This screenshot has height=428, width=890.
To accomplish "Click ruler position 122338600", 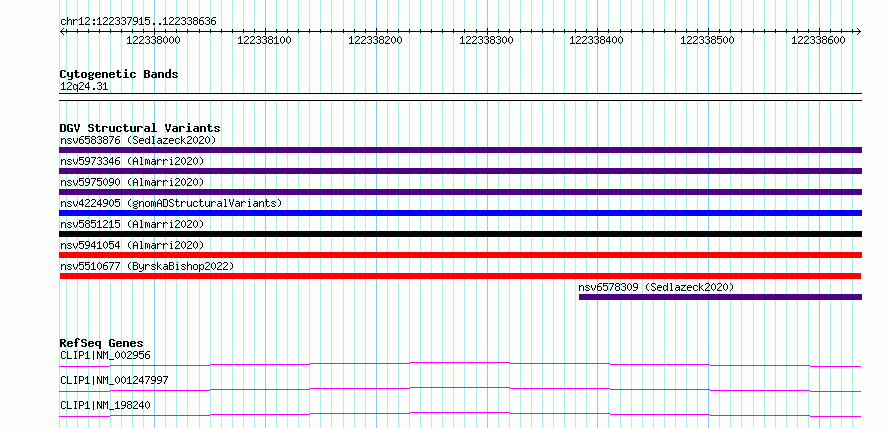I will point(818,40).
